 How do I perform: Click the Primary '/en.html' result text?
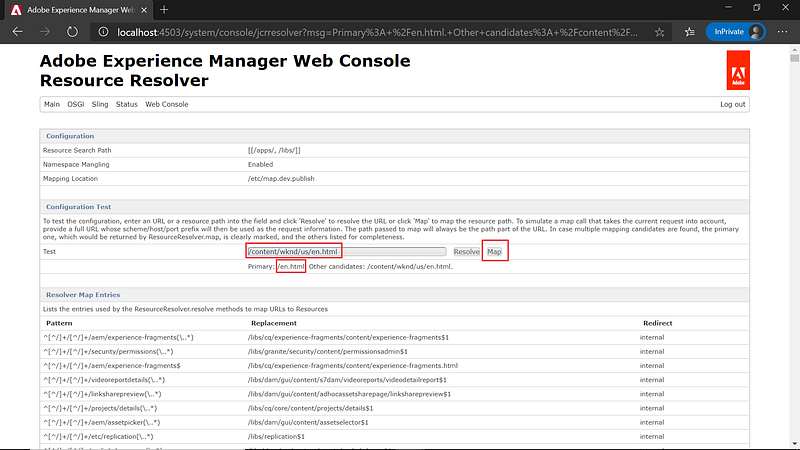click(291, 266)
